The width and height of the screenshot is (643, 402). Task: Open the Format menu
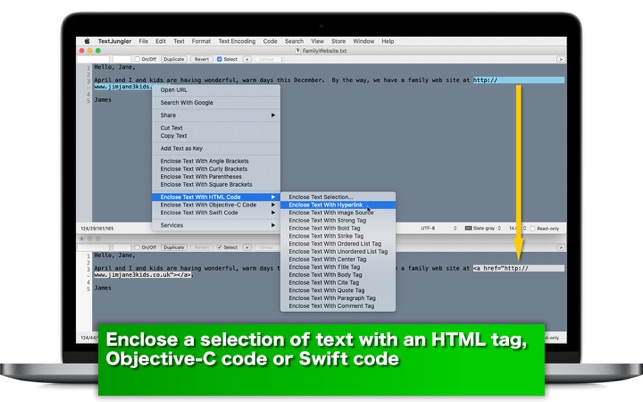point(201,41)
